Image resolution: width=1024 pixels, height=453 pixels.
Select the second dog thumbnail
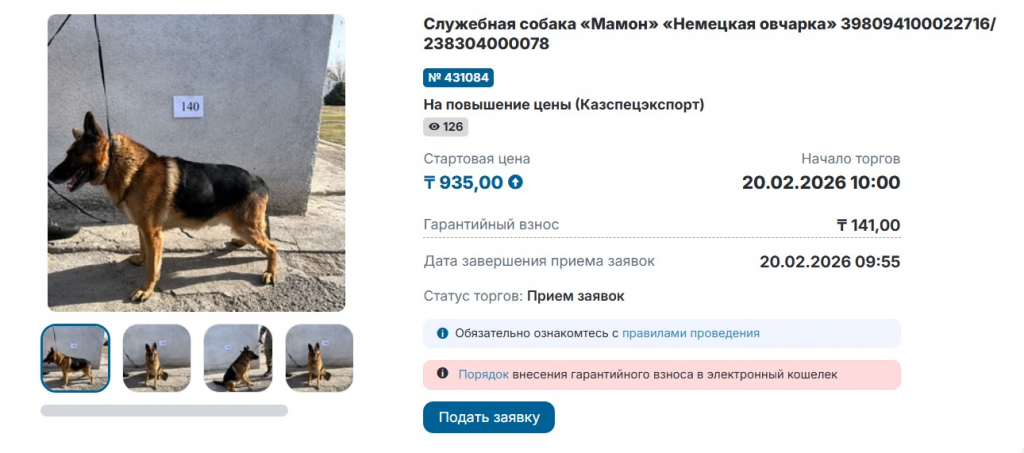click(x=156, y=358)
